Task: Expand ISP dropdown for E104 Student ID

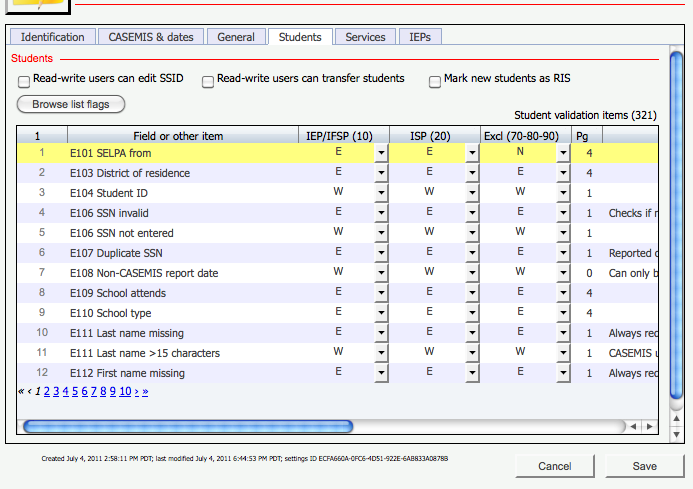Action: pos(472,193)
